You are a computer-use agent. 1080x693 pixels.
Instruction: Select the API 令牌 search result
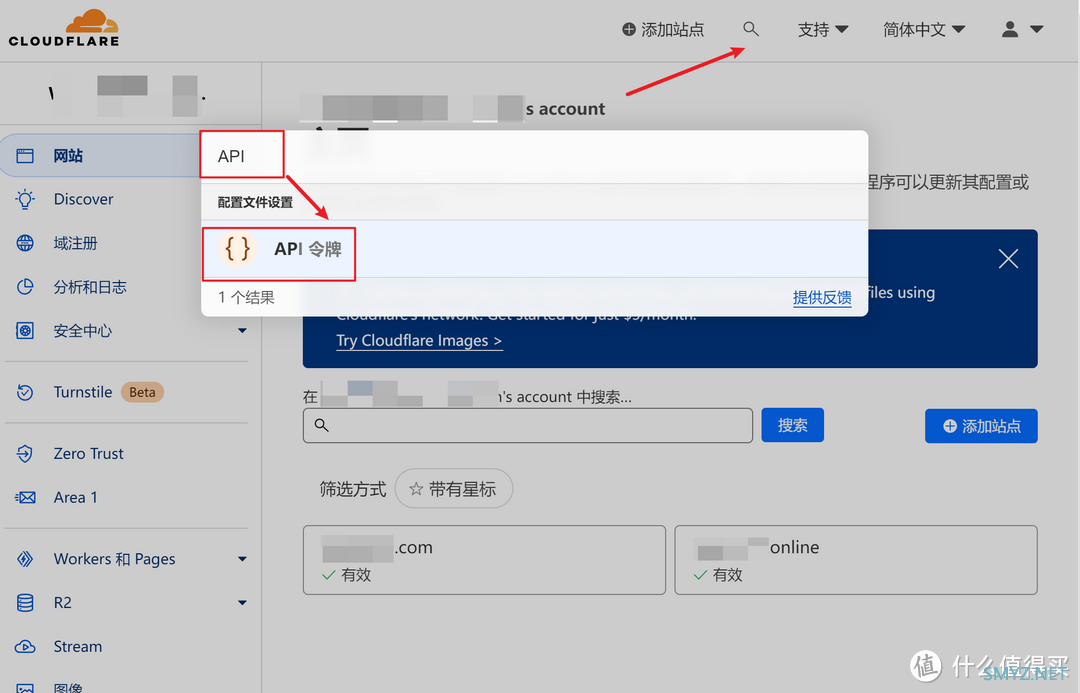pyautogui.click(x=534, y=249)
